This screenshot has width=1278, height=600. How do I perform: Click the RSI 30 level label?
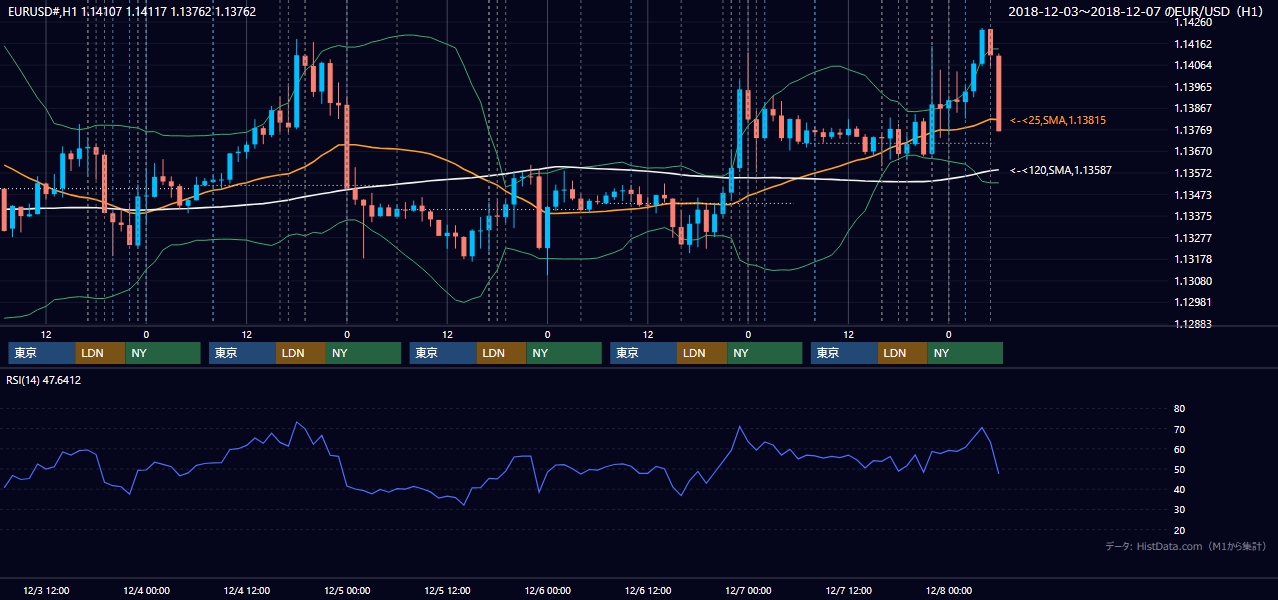click(x=1179, y=510)
